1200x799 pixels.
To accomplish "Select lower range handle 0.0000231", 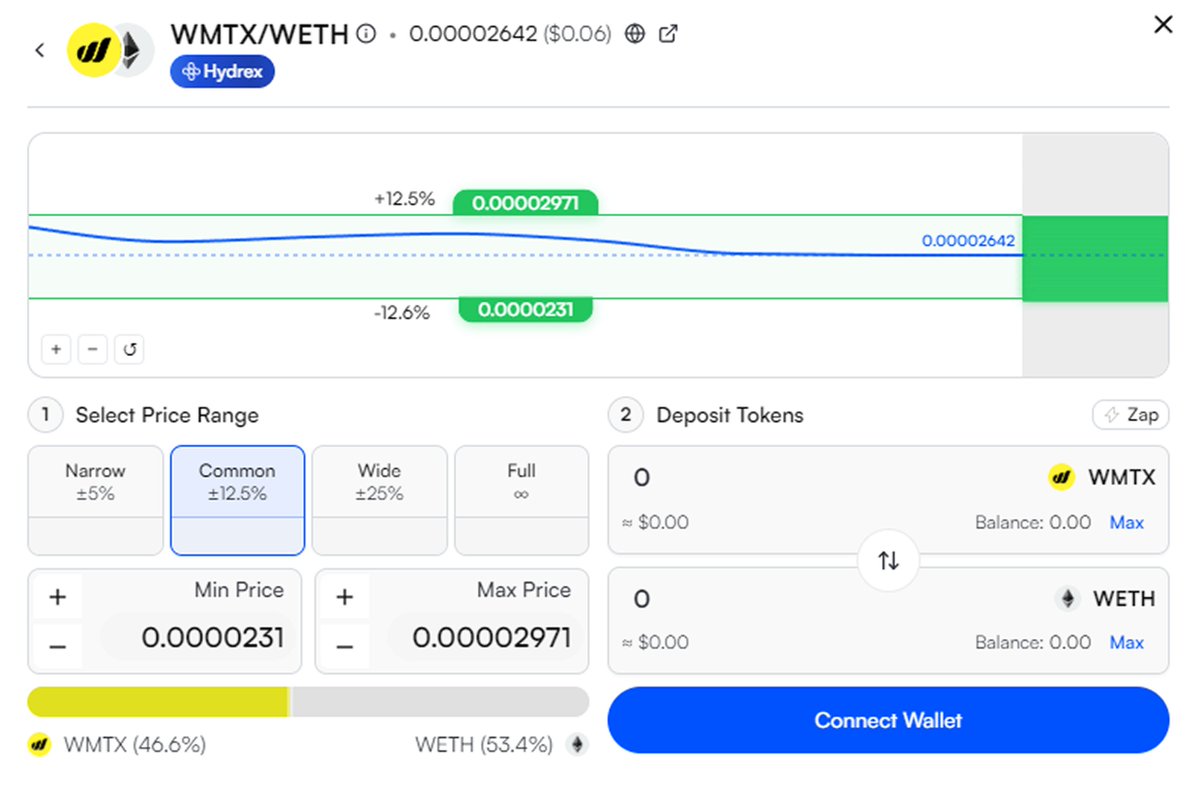I will [x=525, y=309].
